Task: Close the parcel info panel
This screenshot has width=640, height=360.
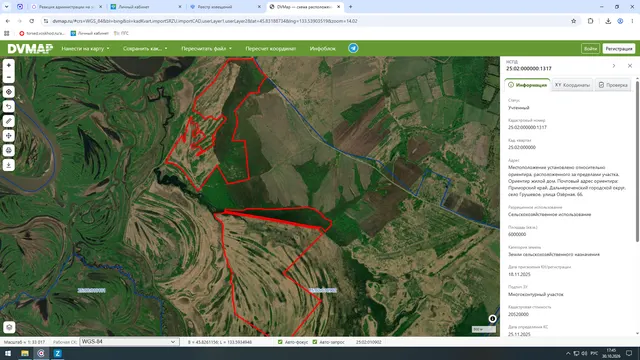Action: [x=630, y=66]
